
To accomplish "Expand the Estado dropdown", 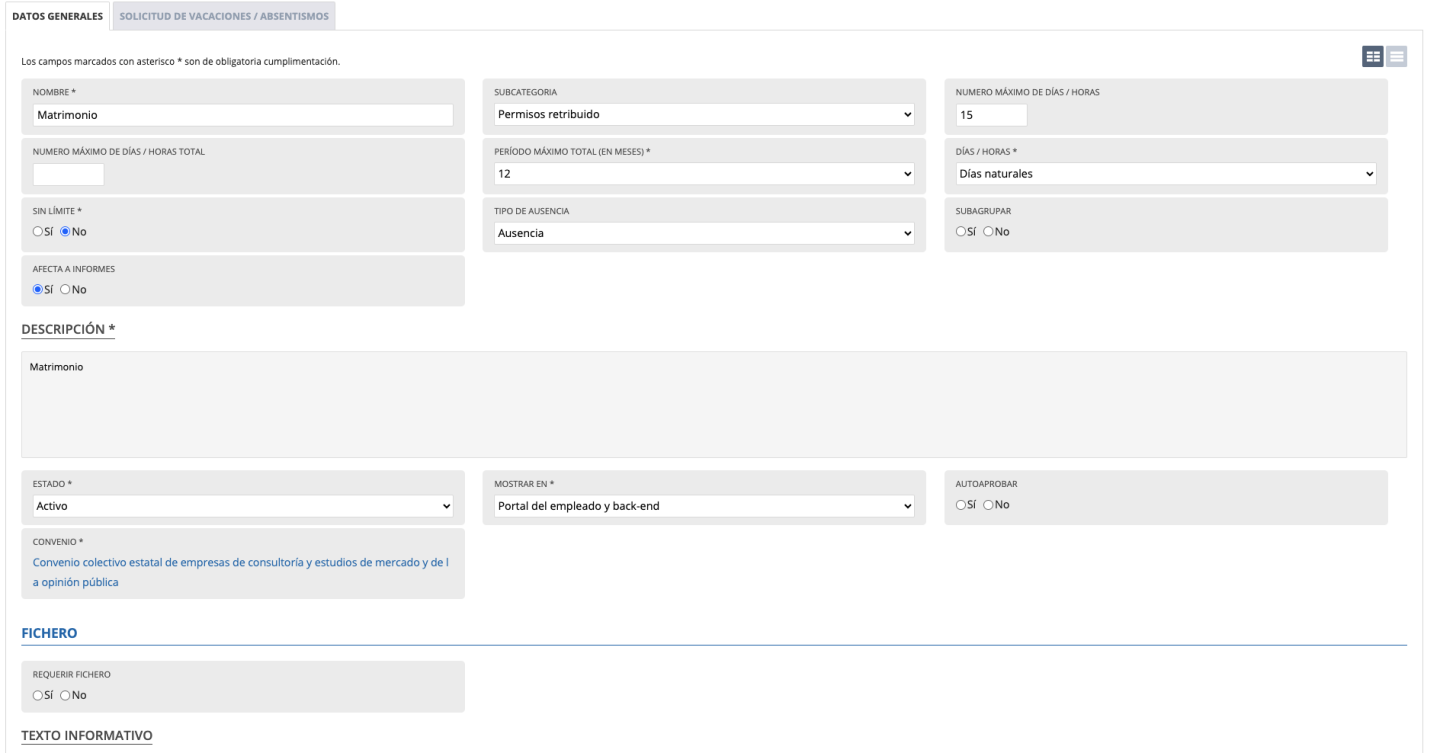I will coord(243,506).
